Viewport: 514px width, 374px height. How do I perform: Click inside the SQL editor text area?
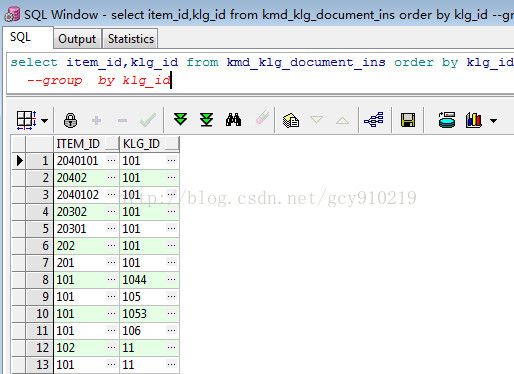[260, 72]
